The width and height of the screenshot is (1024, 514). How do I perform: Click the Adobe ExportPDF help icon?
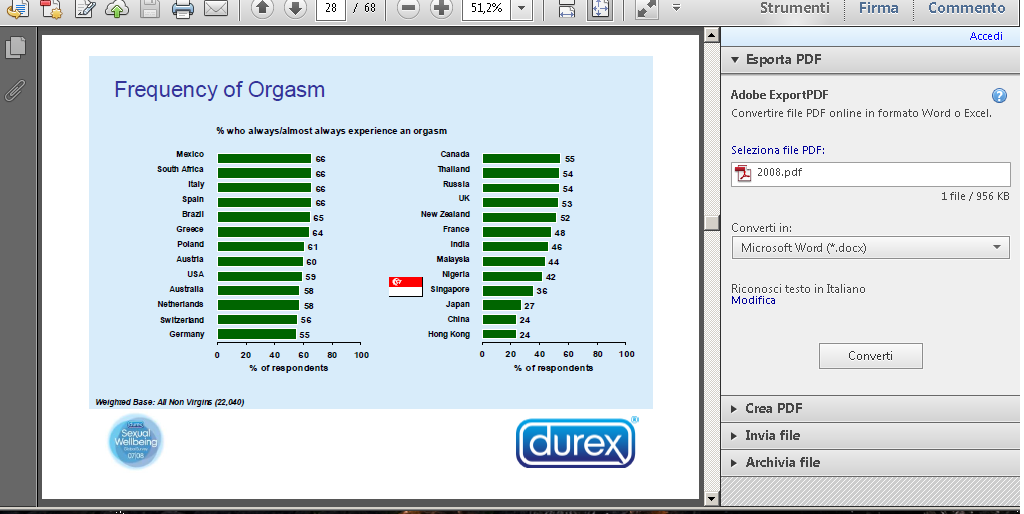998,95
